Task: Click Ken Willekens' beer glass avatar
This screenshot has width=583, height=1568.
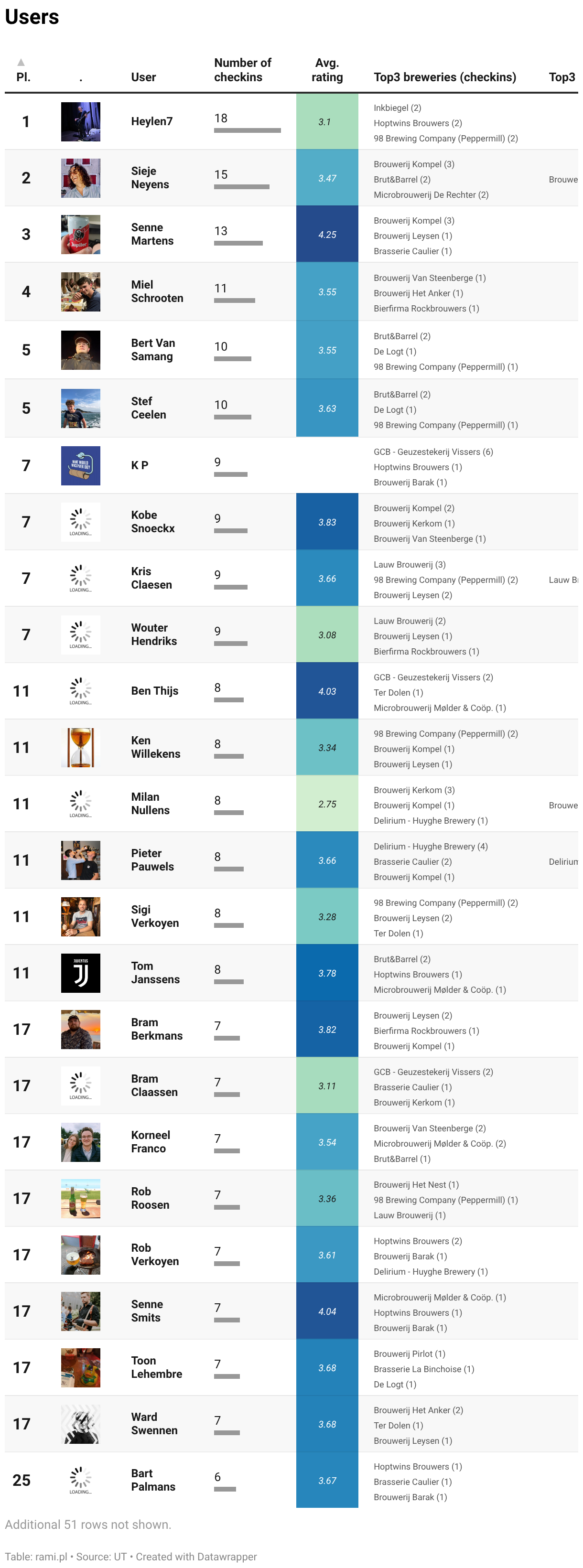Action: point(80,748)
